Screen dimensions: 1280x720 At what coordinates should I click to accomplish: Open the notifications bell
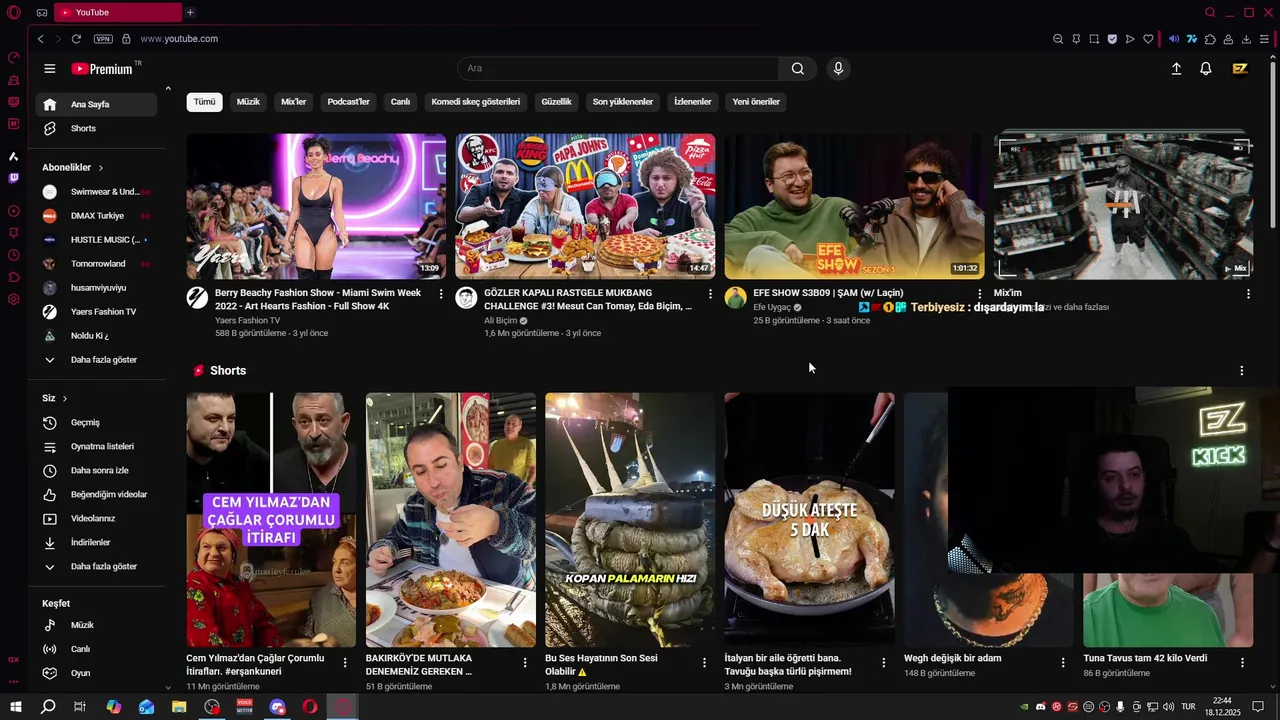click(1206, 69)
